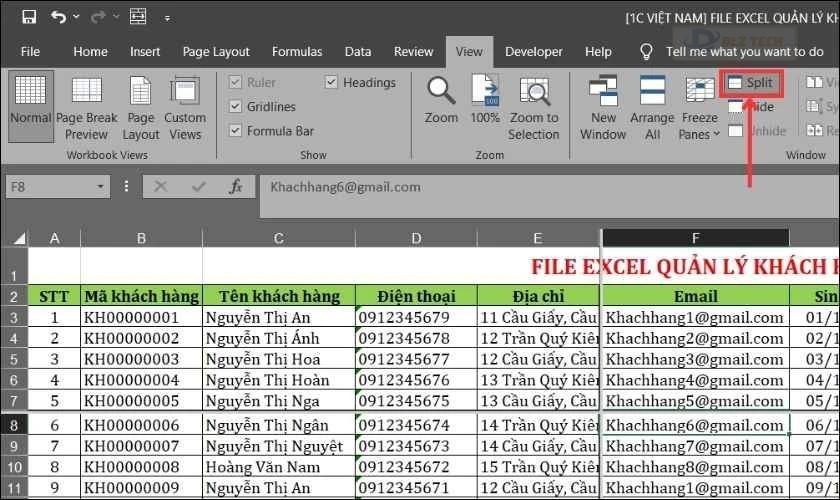The height and width of the screenshot is (500, 840).
Task: Click New Window
Action: click(x=603, y=109)
